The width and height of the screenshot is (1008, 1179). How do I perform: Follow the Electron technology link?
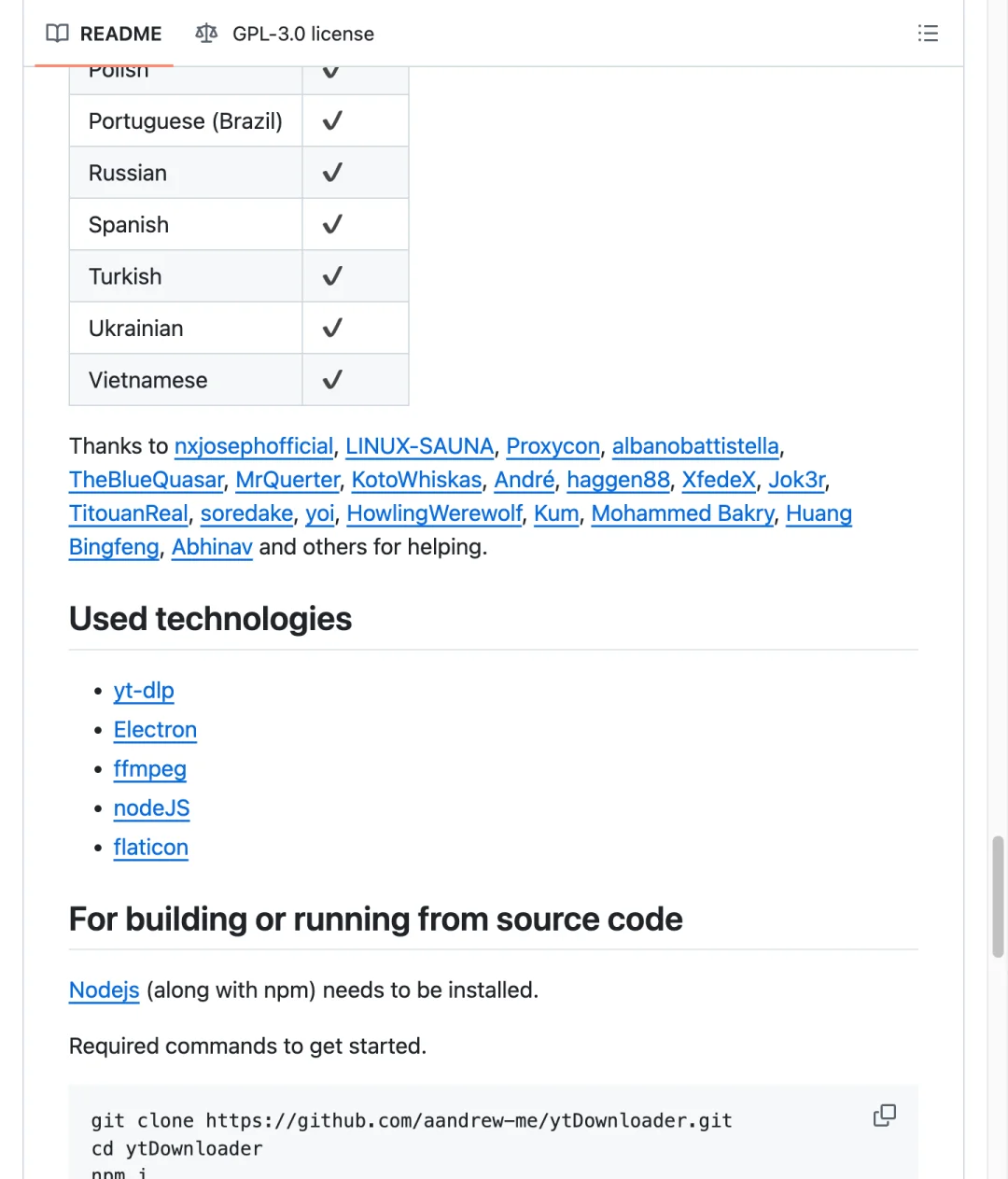click(155, 730)
